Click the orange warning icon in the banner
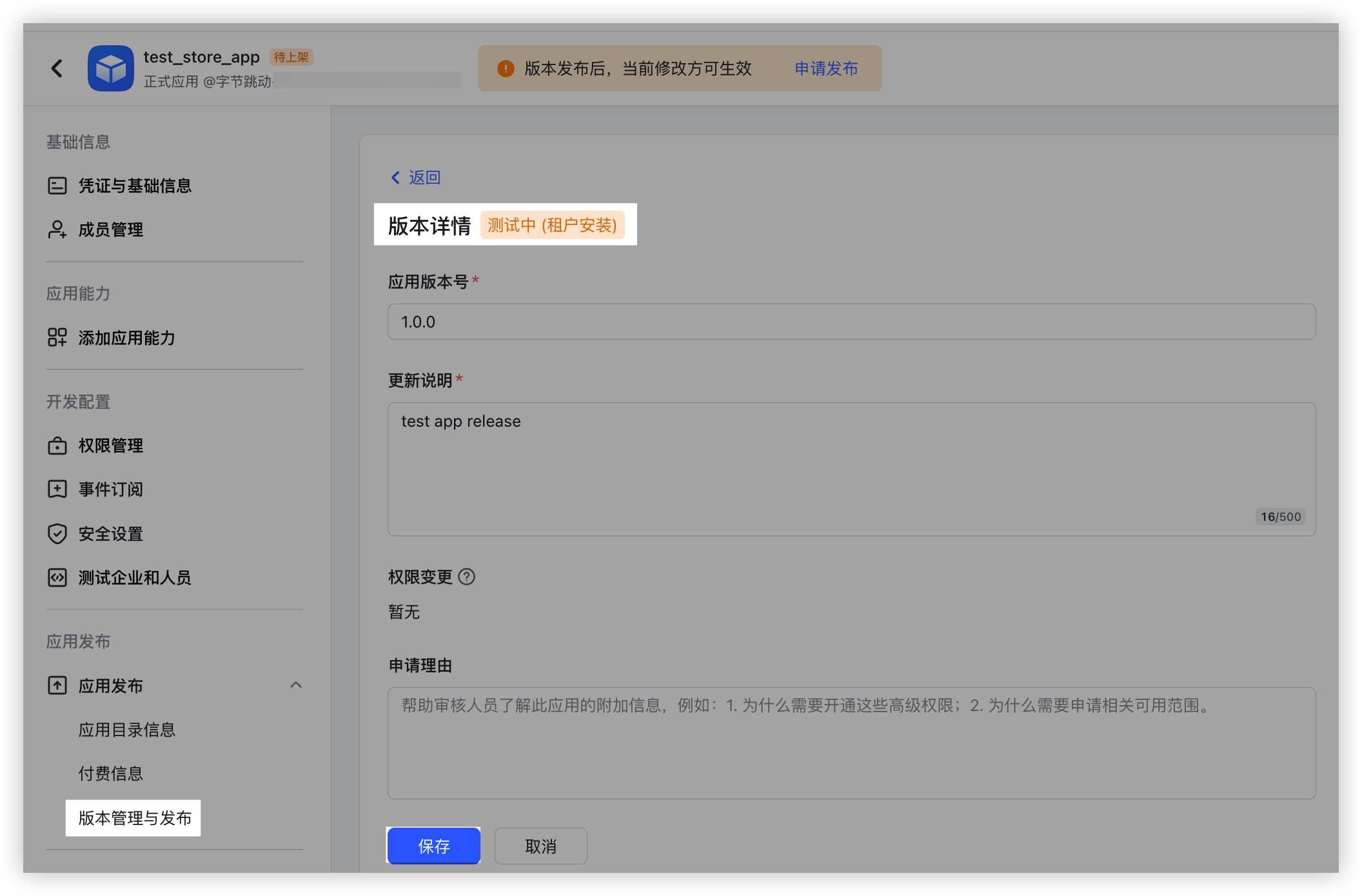This screenshot has width=1362, height=896. coord(506,68)
